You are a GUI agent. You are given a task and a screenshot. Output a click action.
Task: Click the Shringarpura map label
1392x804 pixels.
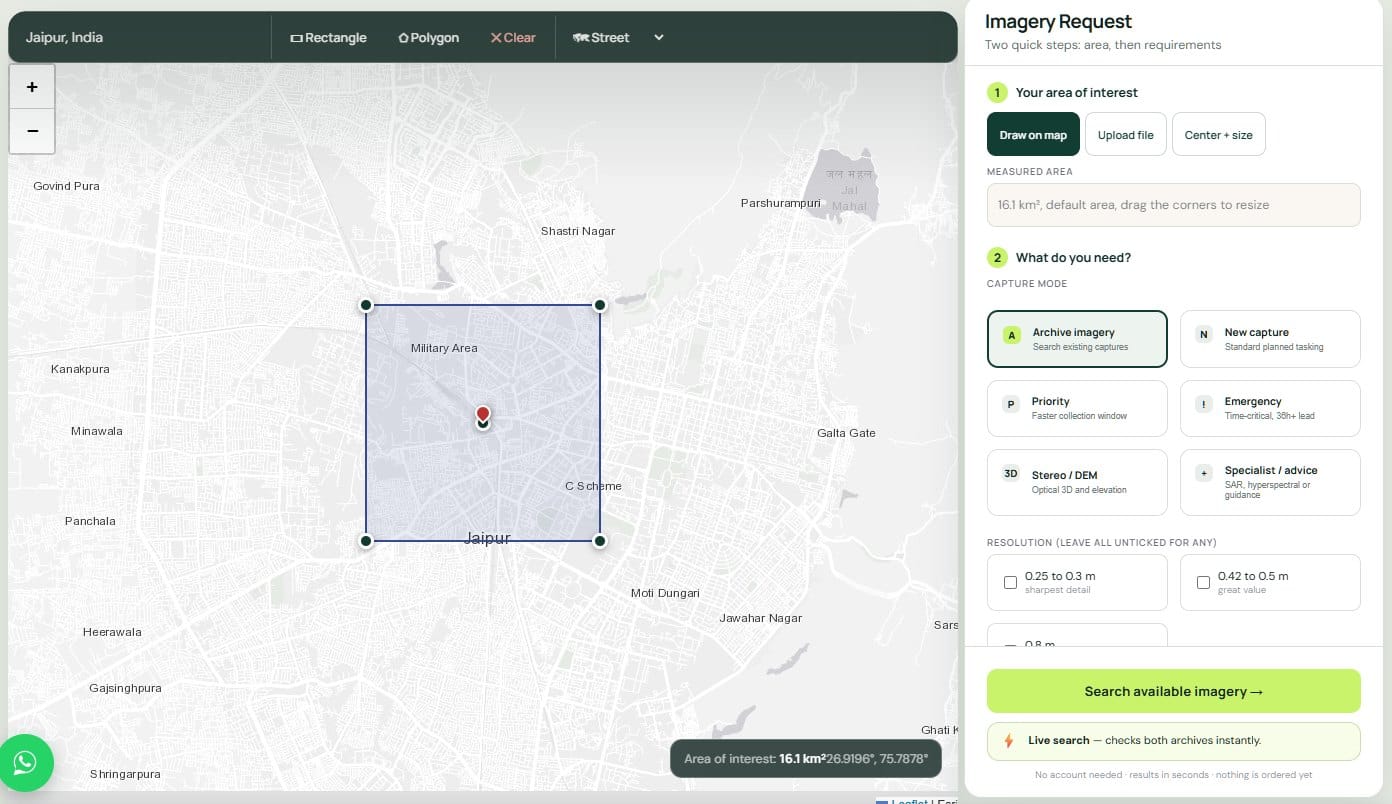[125, 774]
